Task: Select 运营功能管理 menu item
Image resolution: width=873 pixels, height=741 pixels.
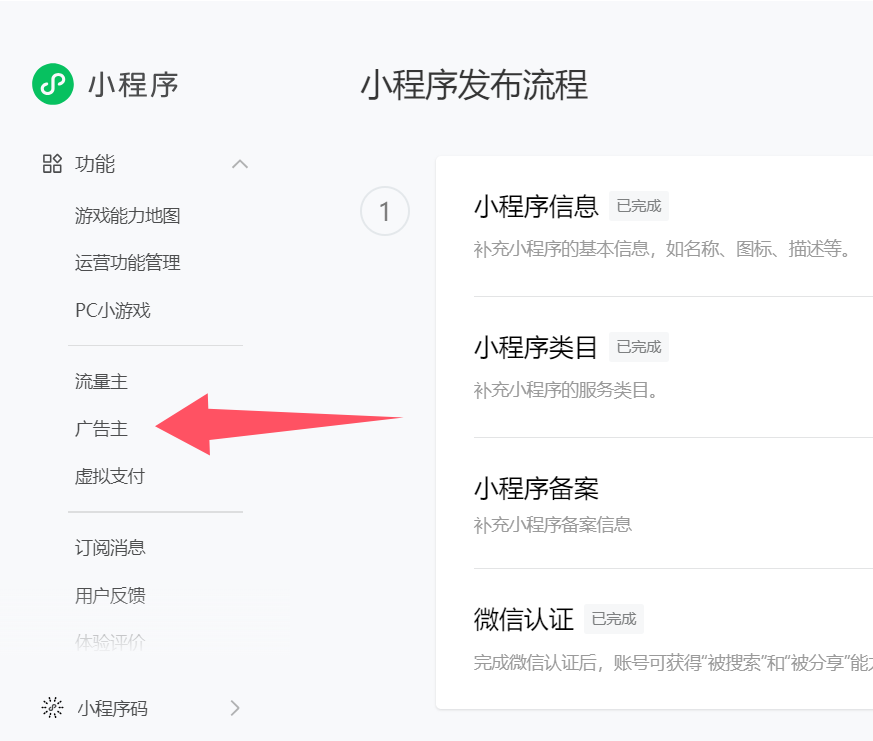Action: coord(127,263)
